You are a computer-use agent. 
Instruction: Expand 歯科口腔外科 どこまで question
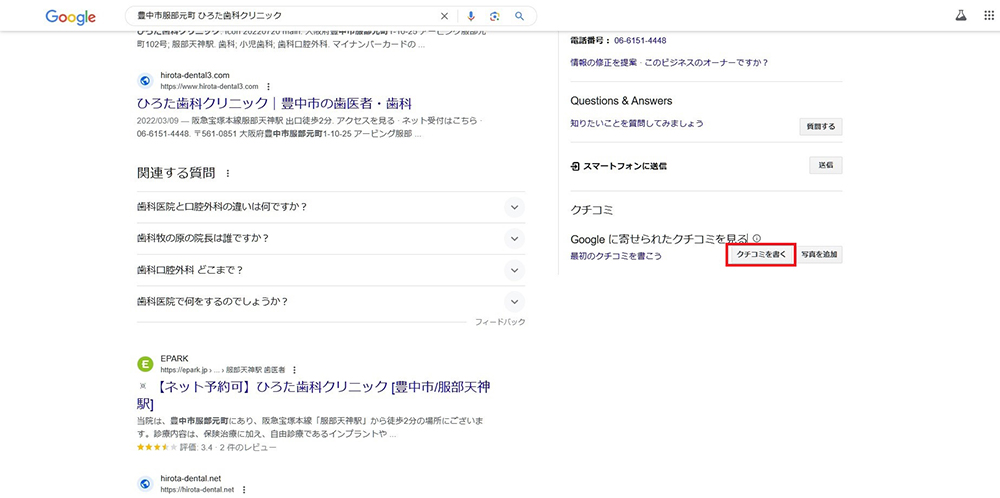(x=514, y=270)
